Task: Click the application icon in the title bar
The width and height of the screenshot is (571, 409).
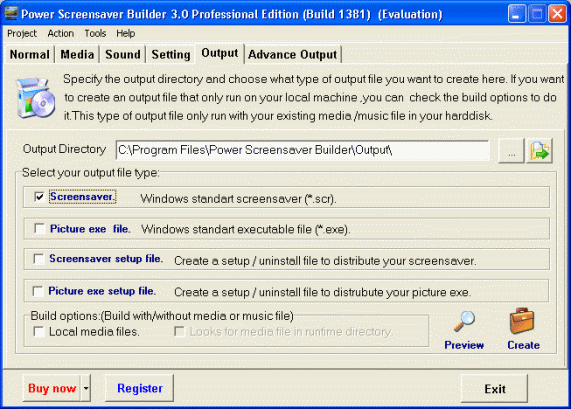Action: (11, 13)
